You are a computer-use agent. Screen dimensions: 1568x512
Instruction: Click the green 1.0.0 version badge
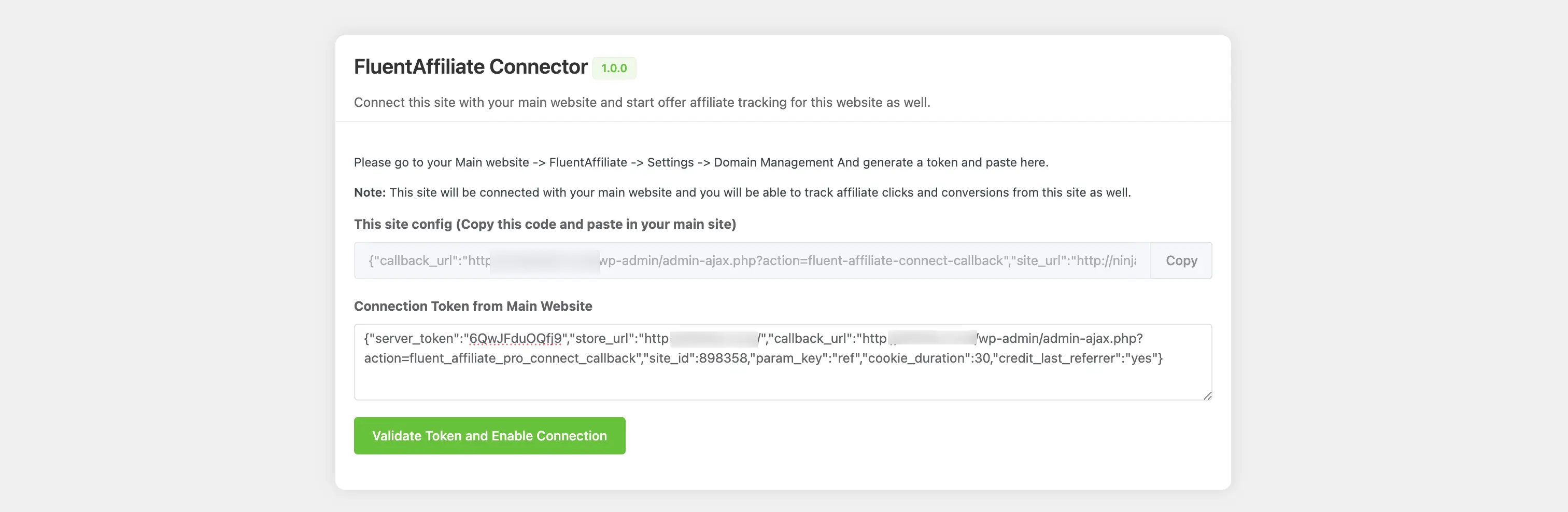615,68
